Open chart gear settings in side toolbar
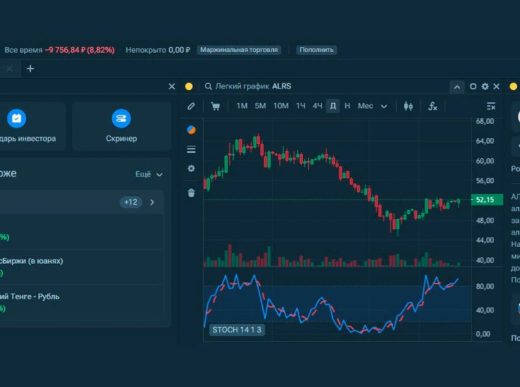 tap(191, 168)
